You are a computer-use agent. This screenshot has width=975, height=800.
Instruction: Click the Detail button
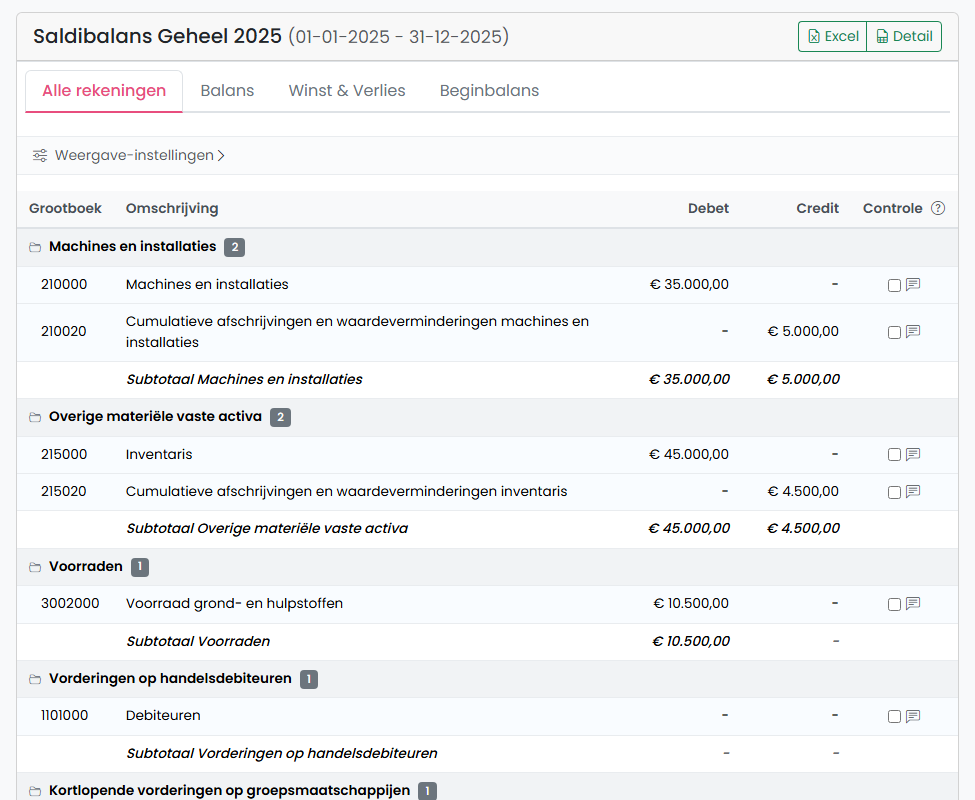[904, 37]
